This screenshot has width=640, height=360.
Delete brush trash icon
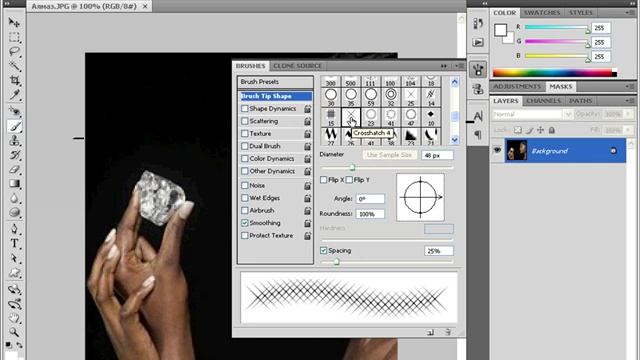click(x=448, y=332)
